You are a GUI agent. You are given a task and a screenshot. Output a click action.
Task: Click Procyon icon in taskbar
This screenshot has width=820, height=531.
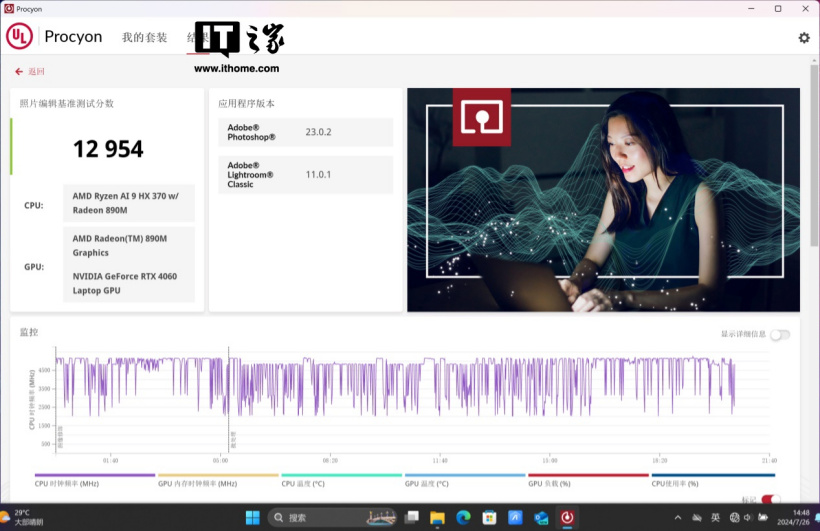pos(567,517)
